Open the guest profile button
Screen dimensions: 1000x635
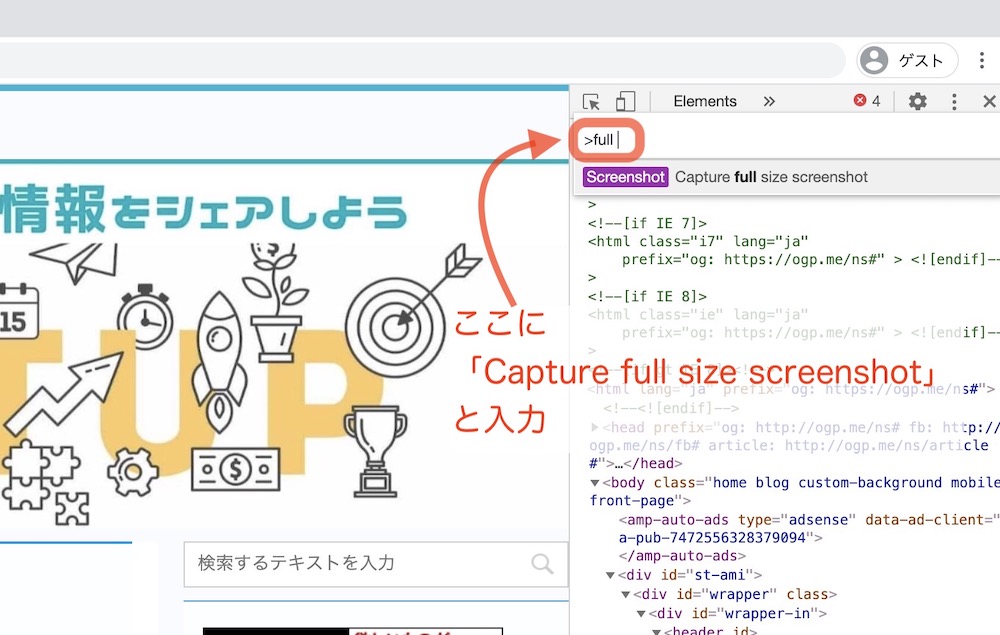point(907,61)
